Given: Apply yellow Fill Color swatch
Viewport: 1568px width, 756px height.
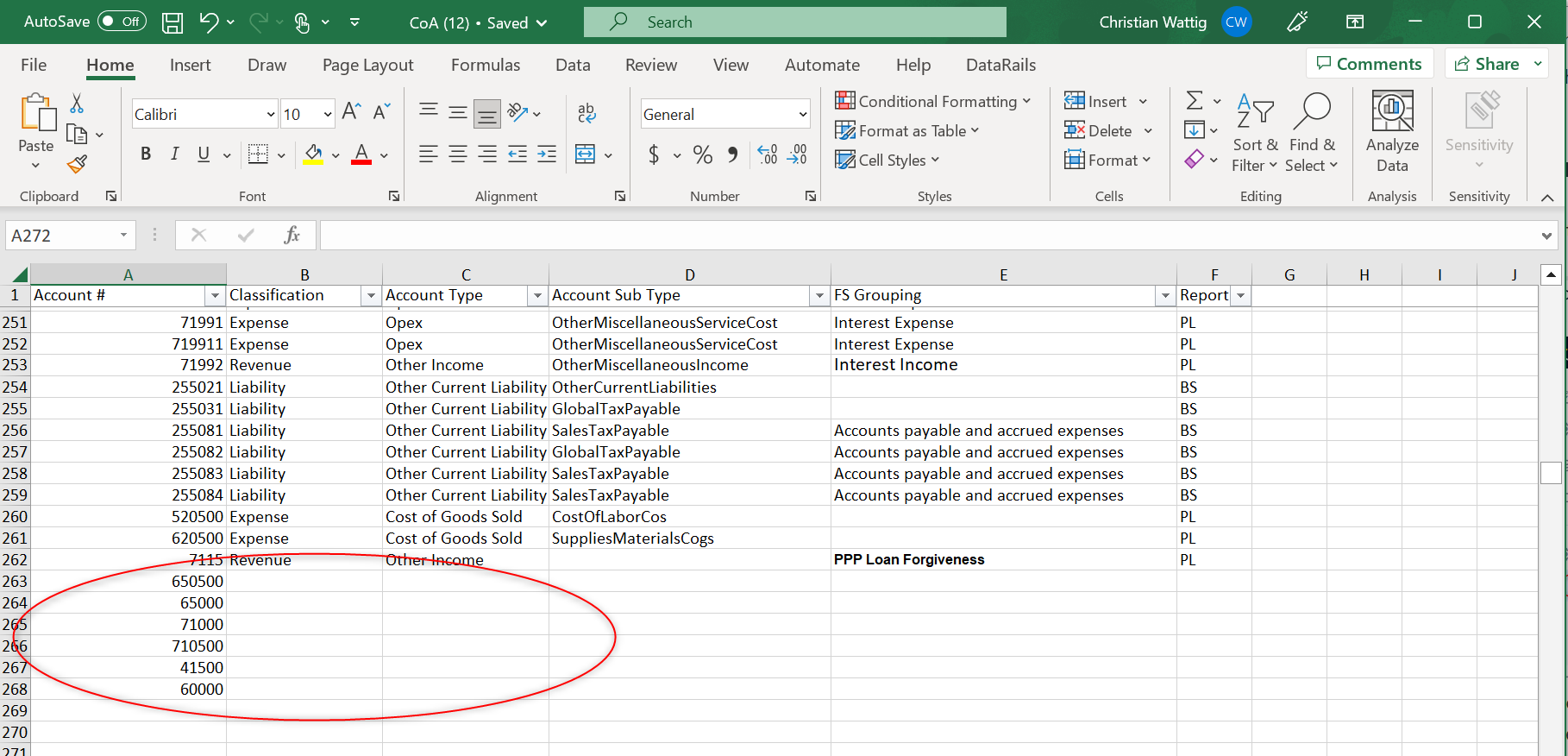Looking at the screenshot, I should tap(313, 154).
